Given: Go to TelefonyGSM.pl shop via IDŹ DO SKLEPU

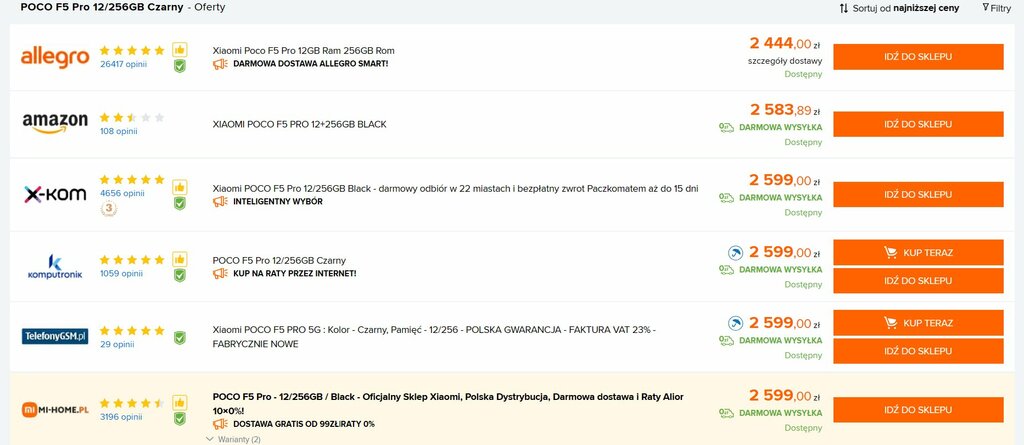Looking at the screenshot, I should (x=918, y=351).
